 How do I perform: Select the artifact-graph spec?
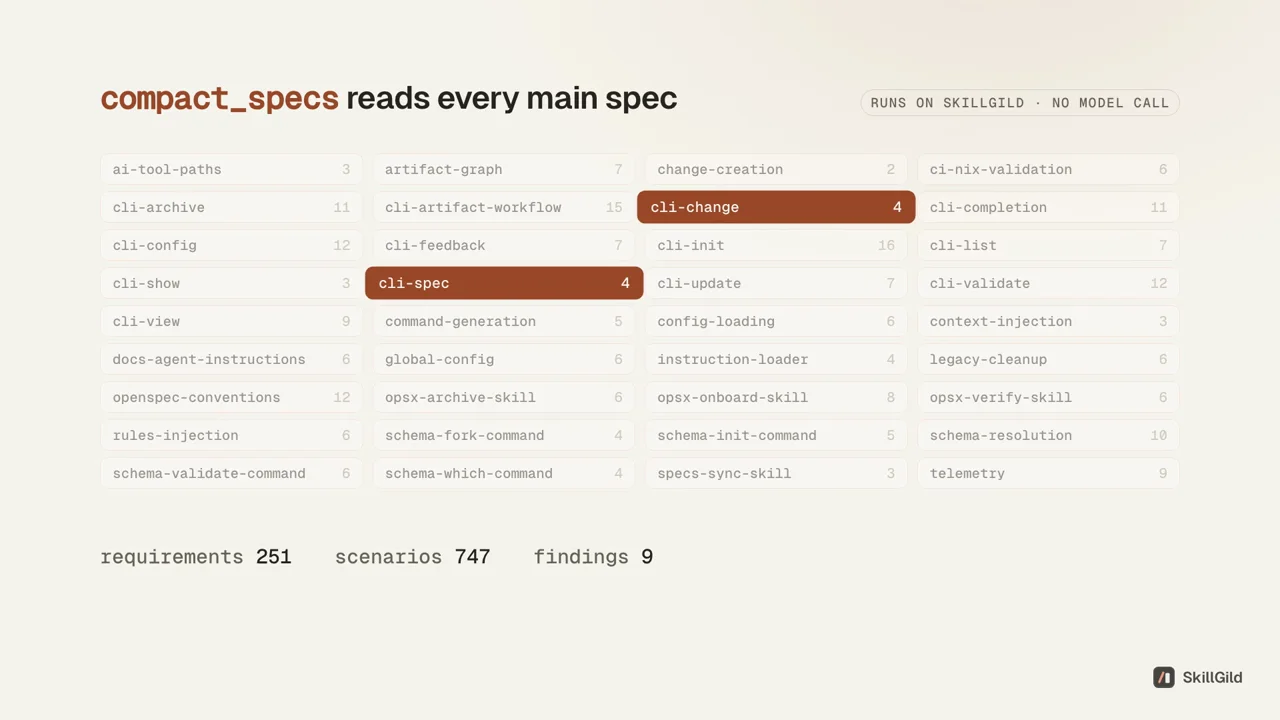tap(504, 169)
